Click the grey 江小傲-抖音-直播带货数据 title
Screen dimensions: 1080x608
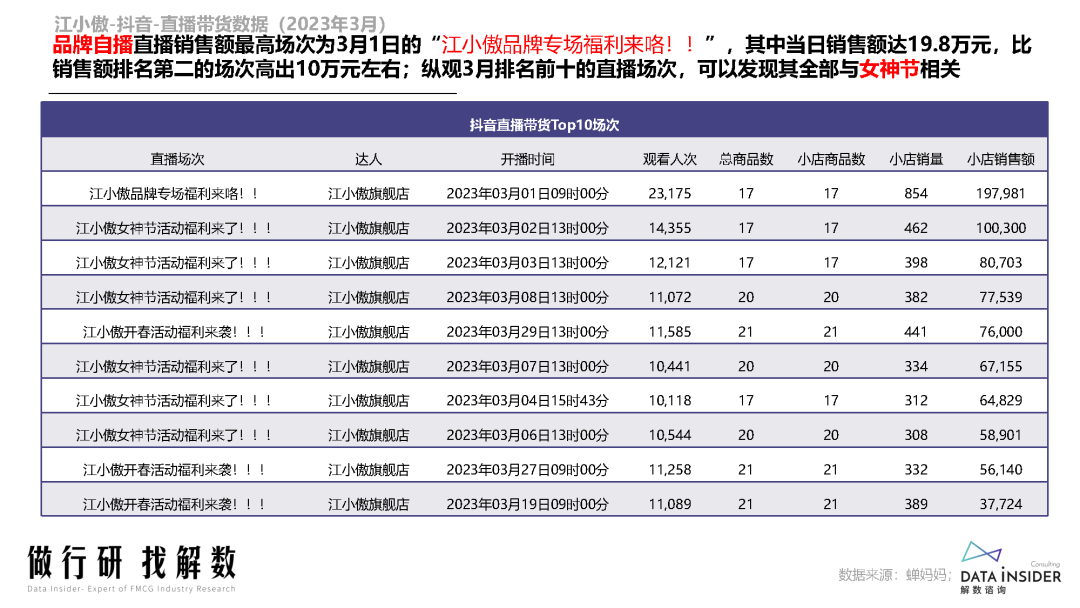(220, 24)
